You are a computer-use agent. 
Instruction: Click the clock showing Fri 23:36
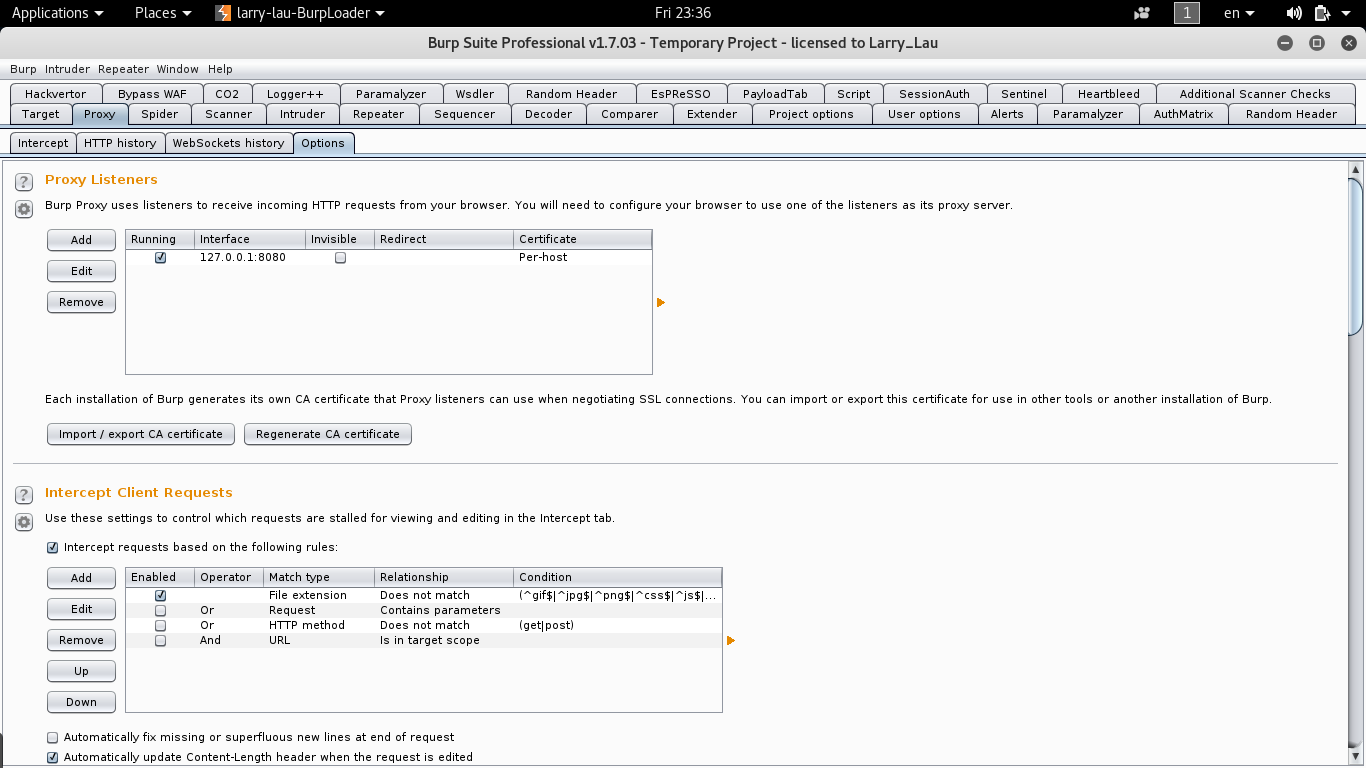point(683,13)
